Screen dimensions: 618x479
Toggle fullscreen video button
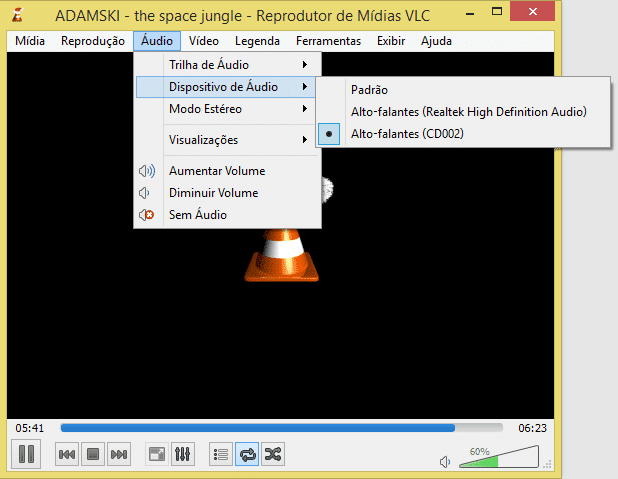pos(157,454)
